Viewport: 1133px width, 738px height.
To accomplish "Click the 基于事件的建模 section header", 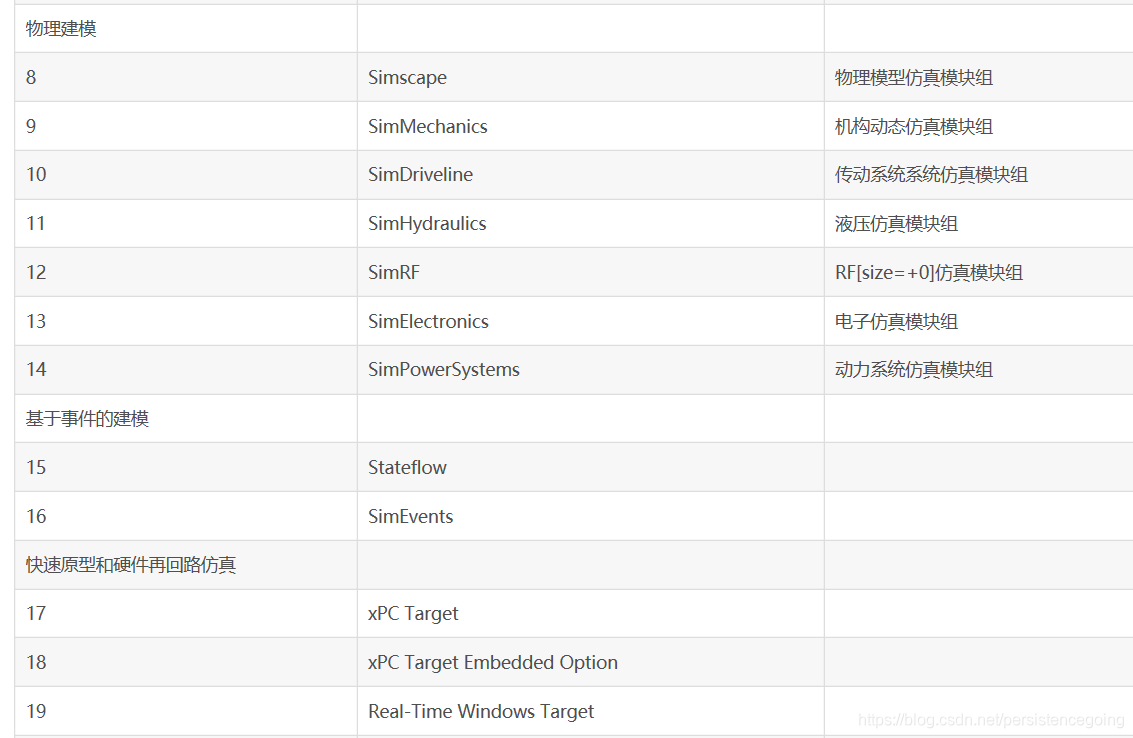I will (x=87, y=419).
